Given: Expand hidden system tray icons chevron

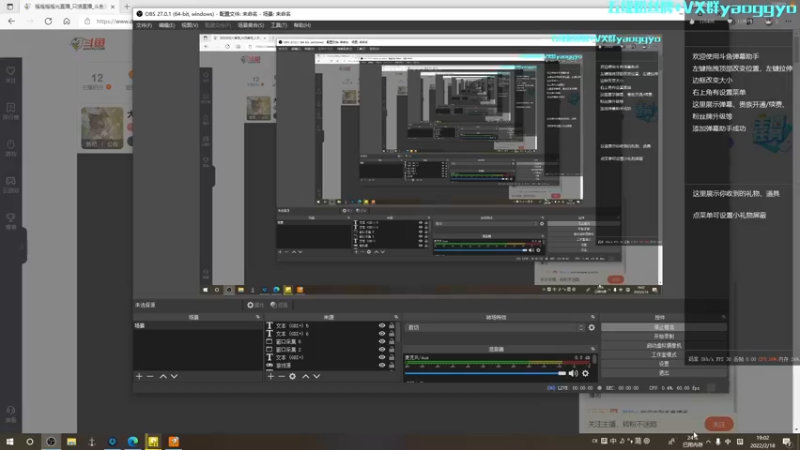Looking at the screenshot, I should [x=708, y=441].
